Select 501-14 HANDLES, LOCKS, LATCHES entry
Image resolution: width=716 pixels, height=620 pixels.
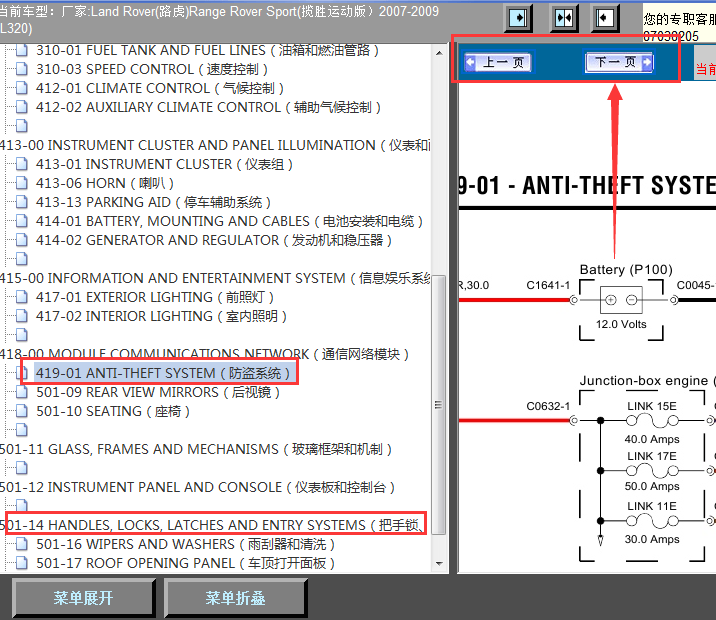click(211, 525)
